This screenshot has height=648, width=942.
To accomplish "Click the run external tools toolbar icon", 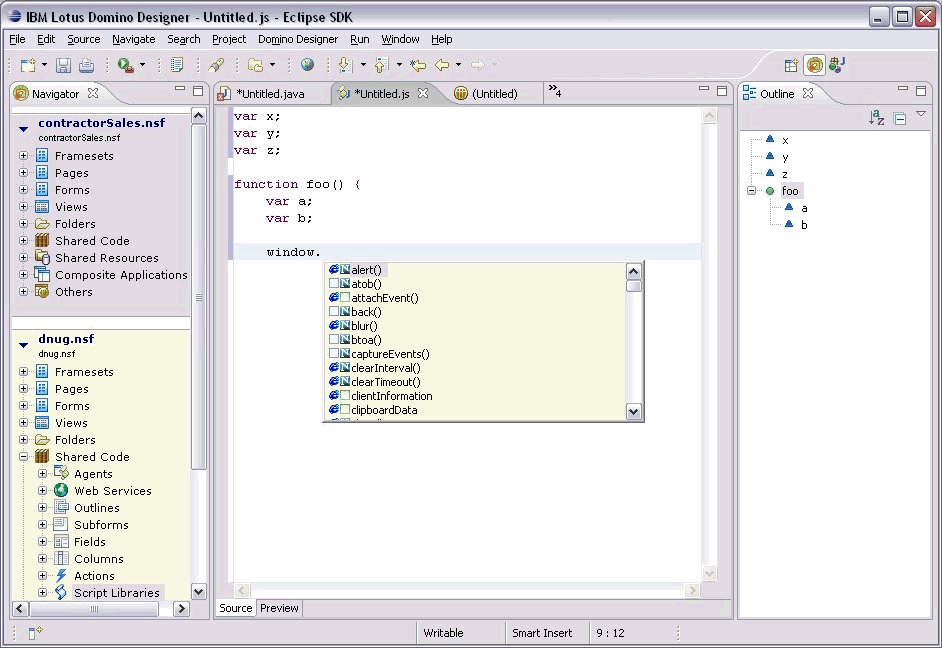I will point(125,65).
